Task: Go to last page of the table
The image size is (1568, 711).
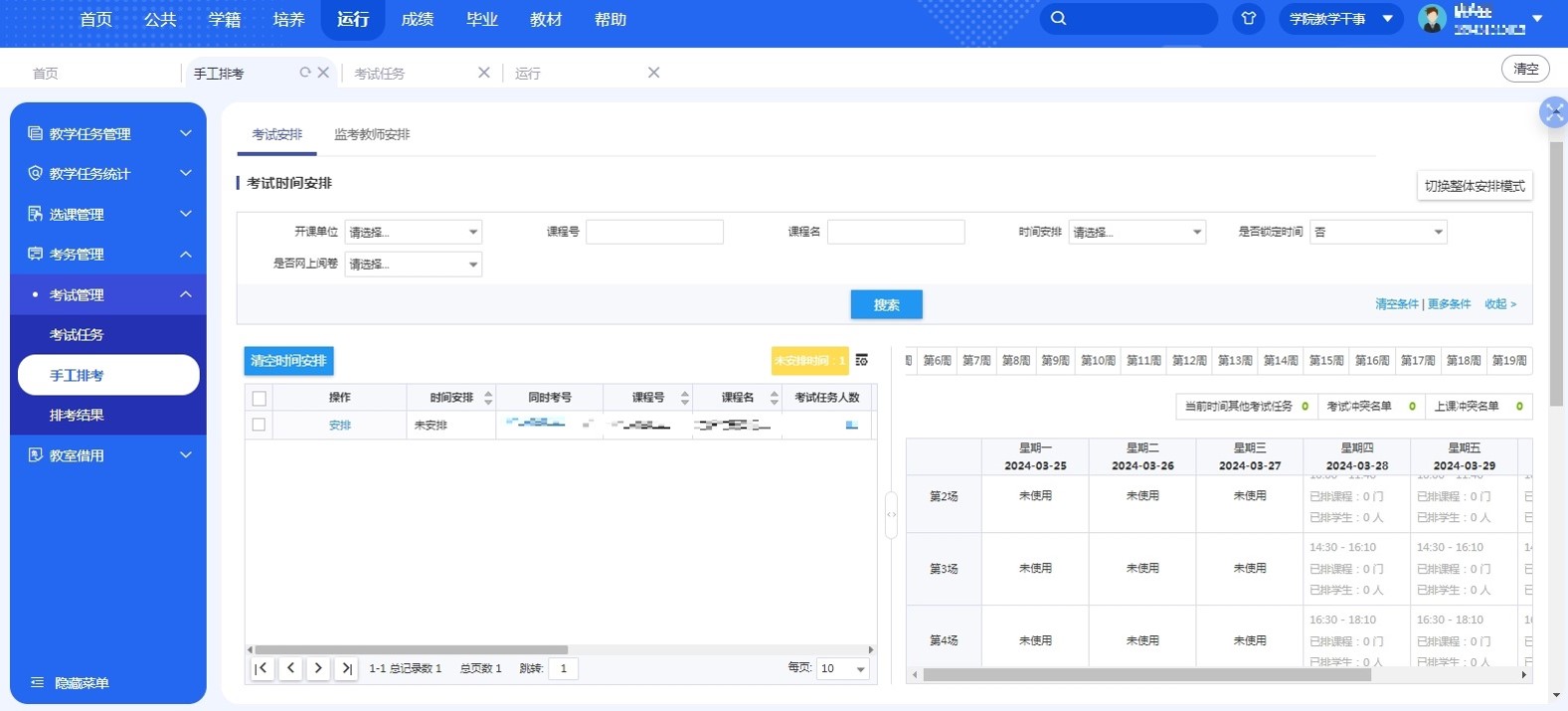Action: [x=346, y=668]
